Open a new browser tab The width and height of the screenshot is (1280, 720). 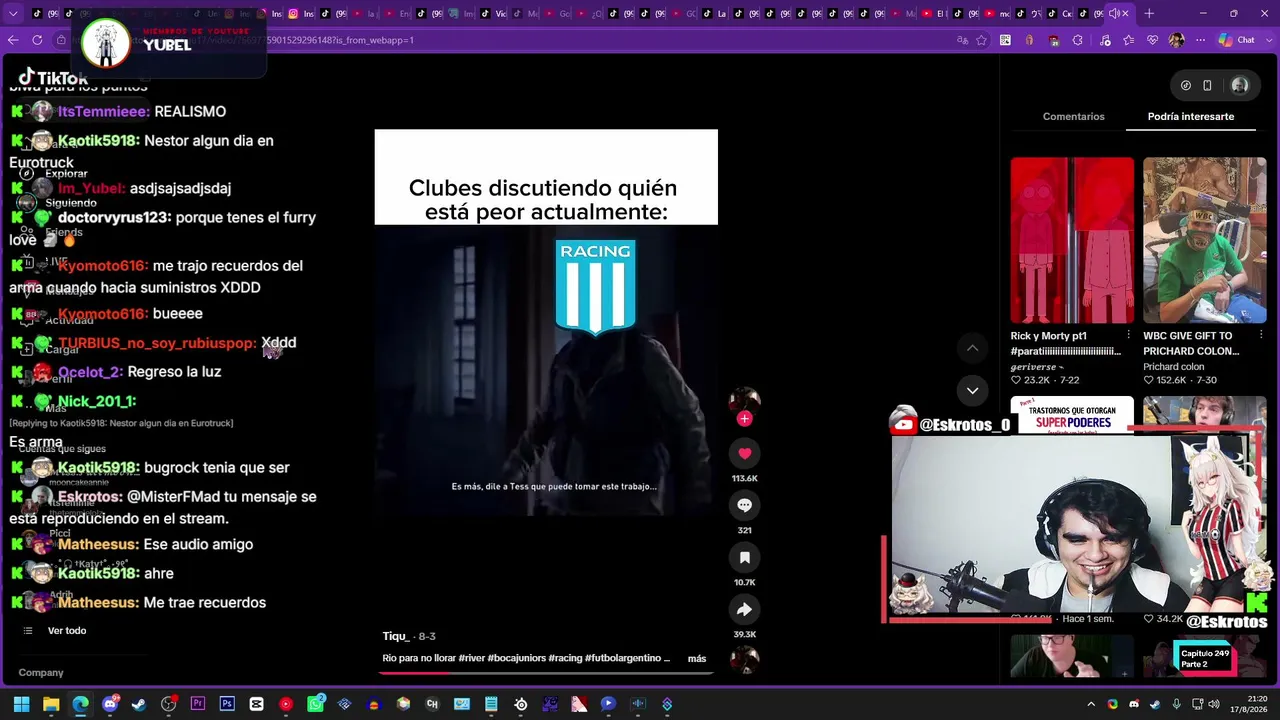click(1149, 14)
